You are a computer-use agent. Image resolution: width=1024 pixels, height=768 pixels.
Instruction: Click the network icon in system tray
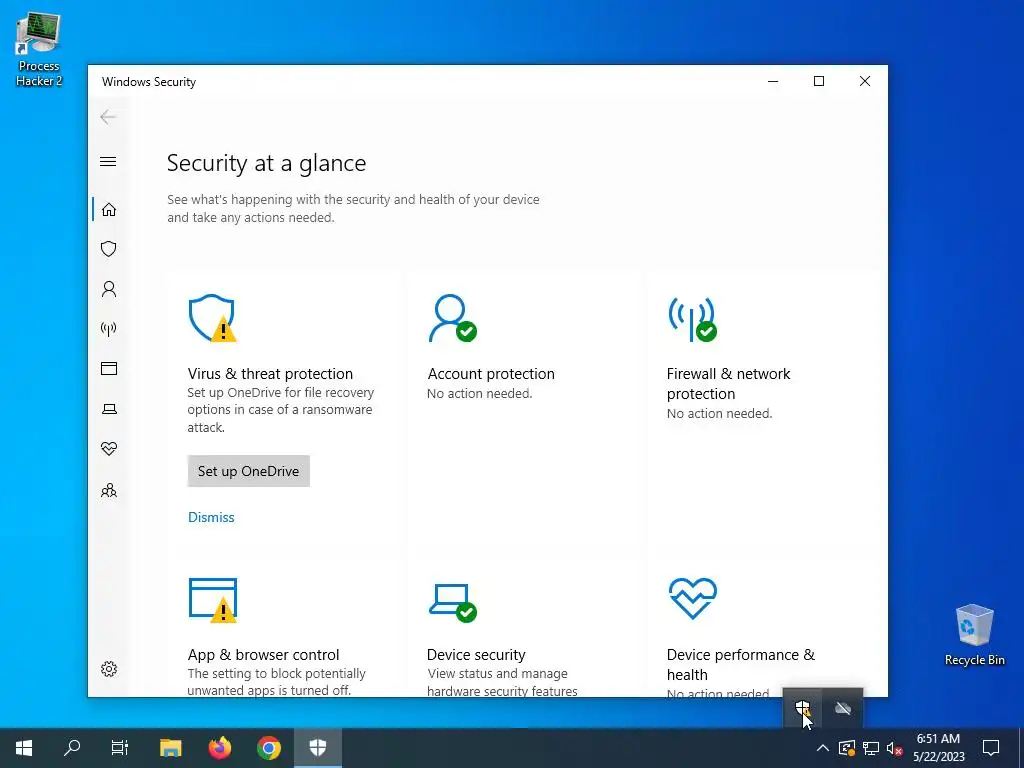pos(871,748)
